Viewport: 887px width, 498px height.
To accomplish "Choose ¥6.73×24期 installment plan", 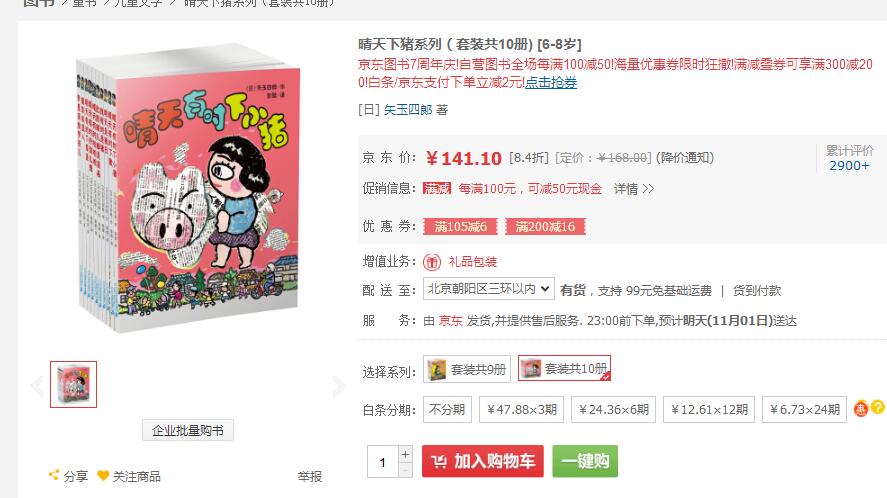I will (x=804, y=409).
